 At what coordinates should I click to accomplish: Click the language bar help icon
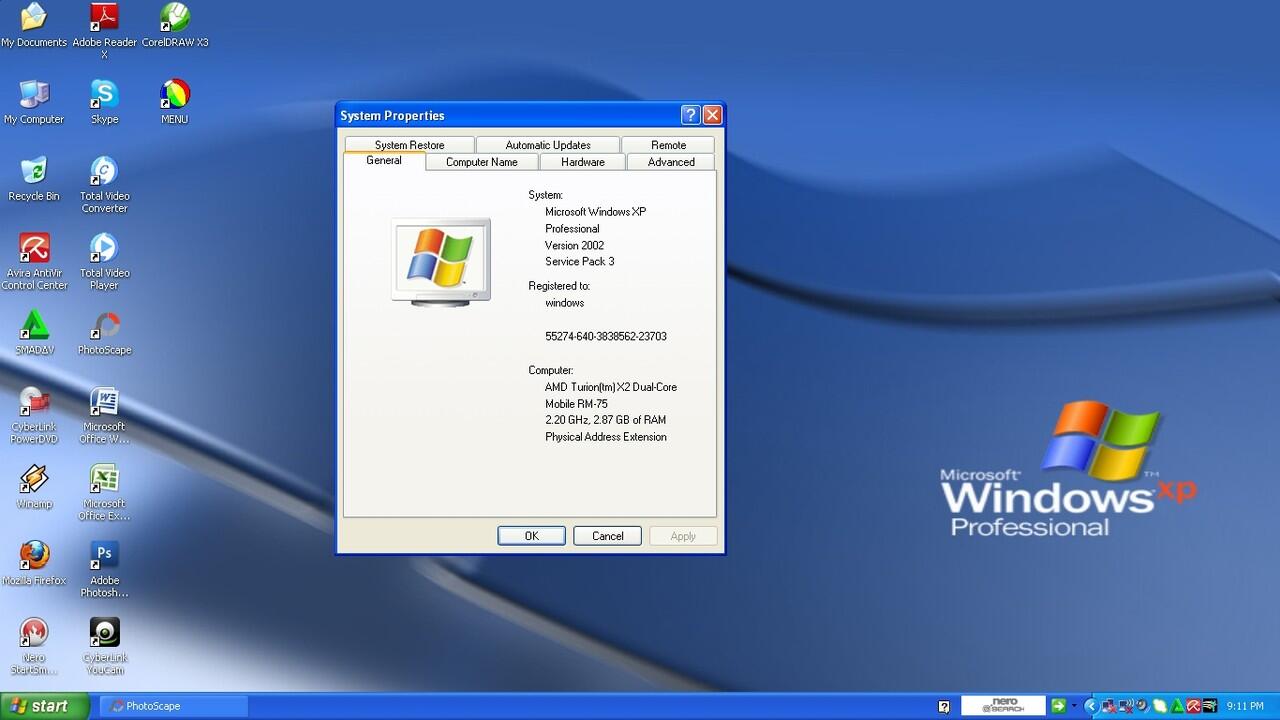pos(944,706)
